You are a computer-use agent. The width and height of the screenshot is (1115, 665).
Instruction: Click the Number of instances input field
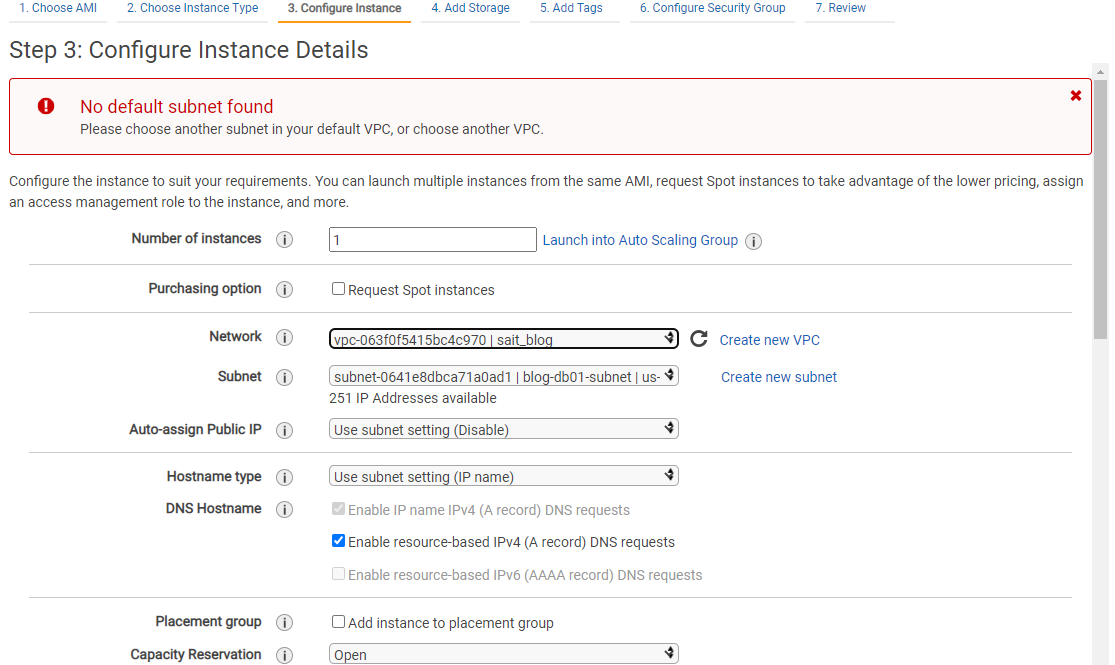click(x=432, y=240)
